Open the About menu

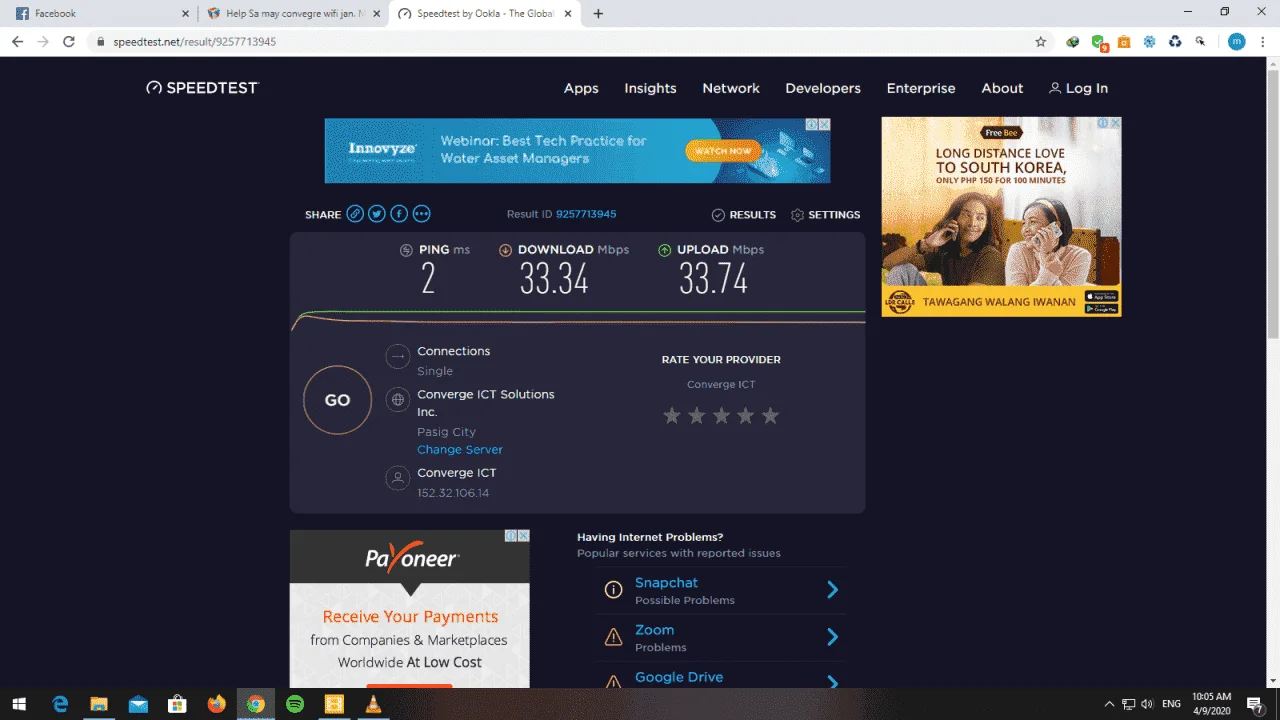(1002, 88)
